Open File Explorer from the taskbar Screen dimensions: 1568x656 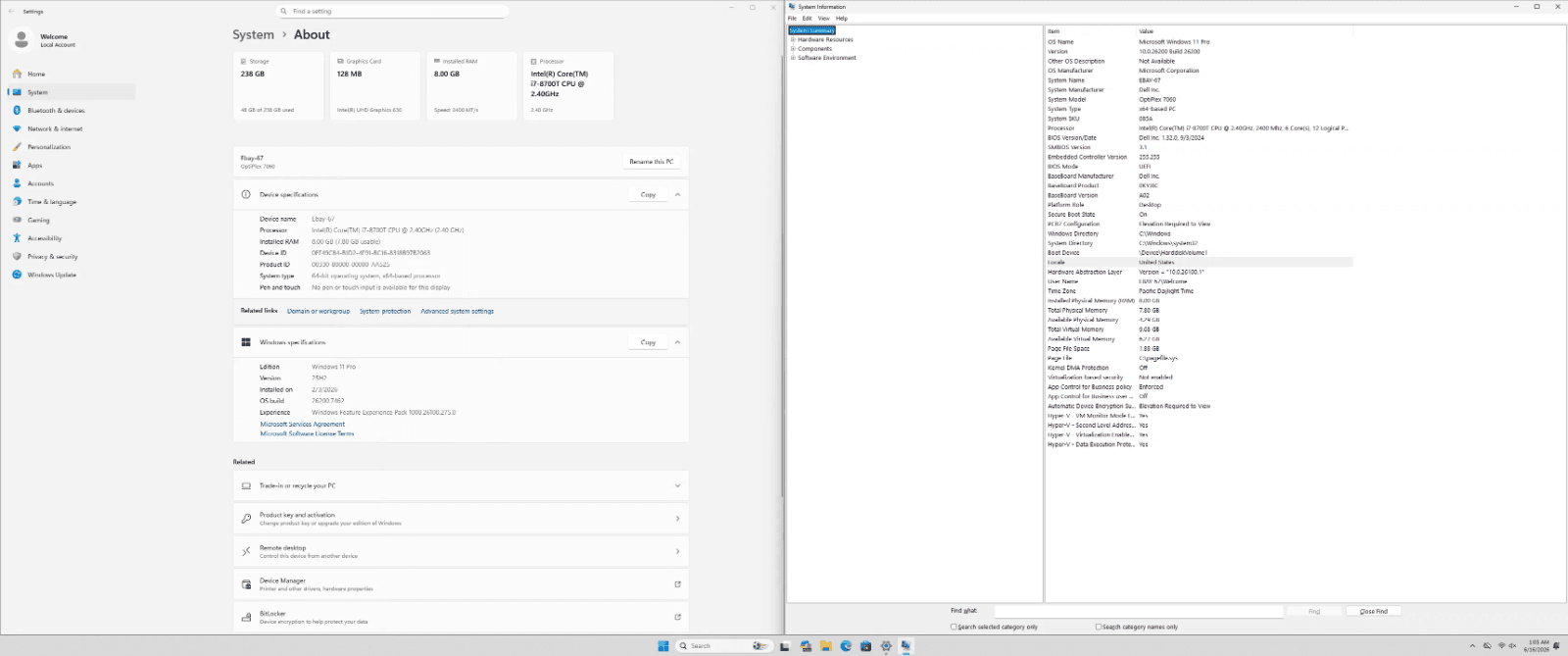tap(826, 646)
